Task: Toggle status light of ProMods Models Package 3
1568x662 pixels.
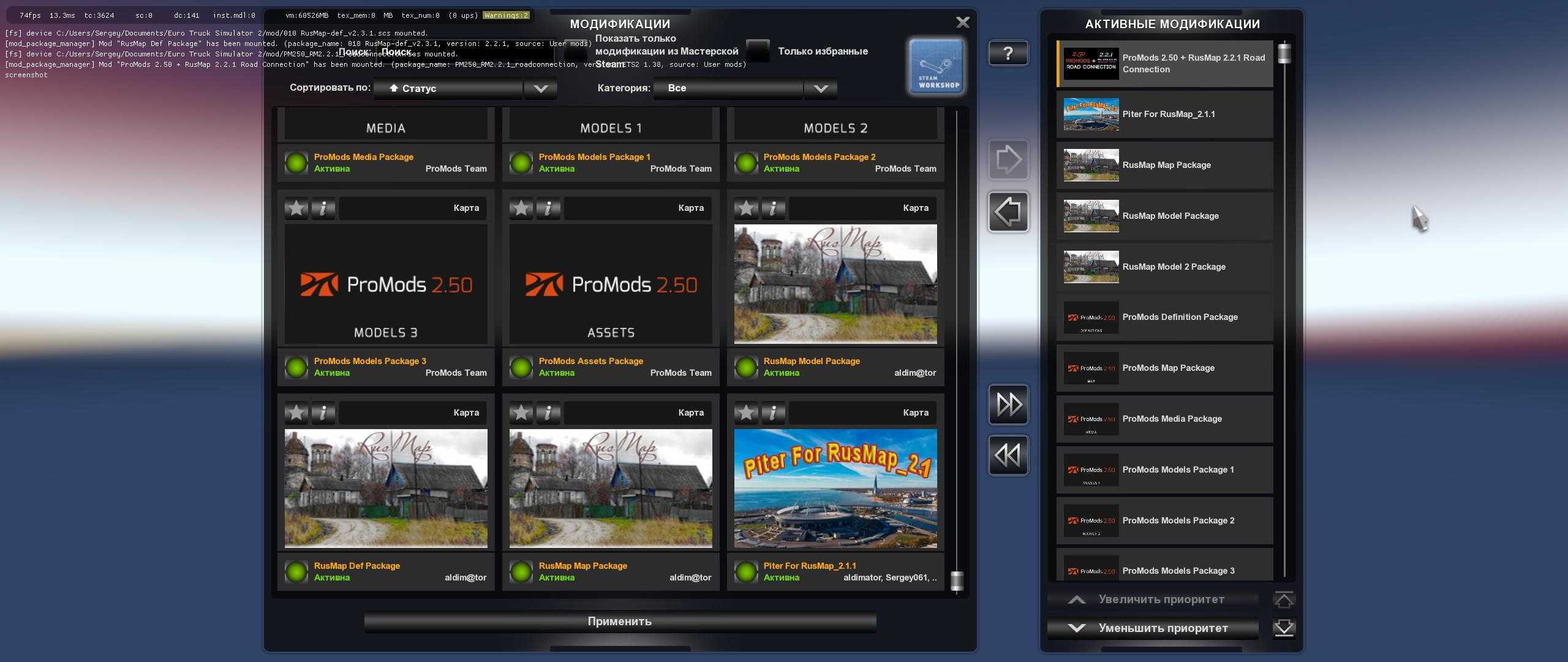Action: click(x=296, y=367)
